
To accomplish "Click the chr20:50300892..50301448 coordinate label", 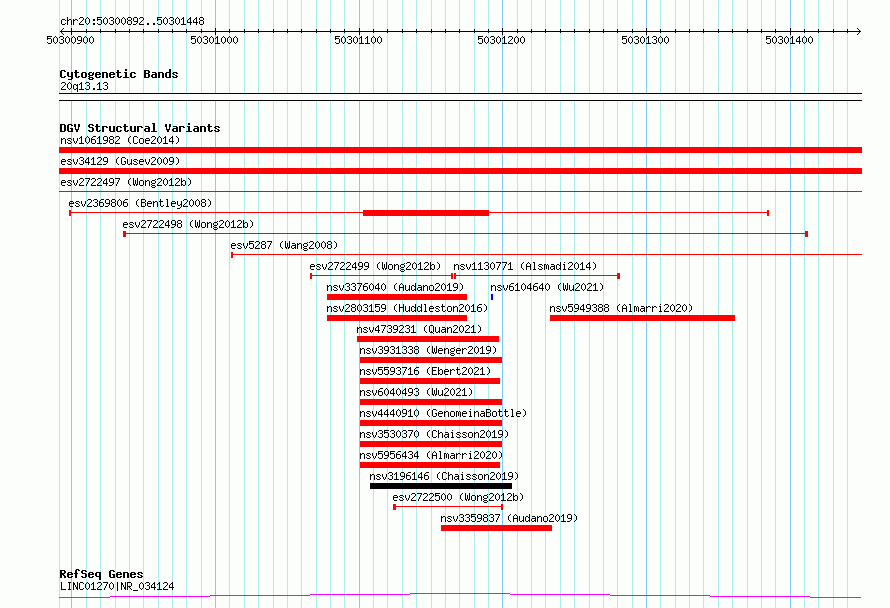I will (132, 21).
